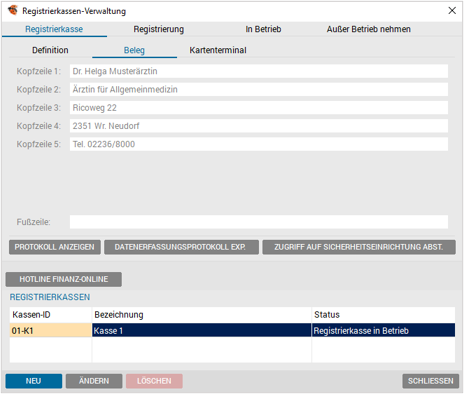Open the Kartenterminal sub-tab
464x394 pixels.
[x=218, y=50]
